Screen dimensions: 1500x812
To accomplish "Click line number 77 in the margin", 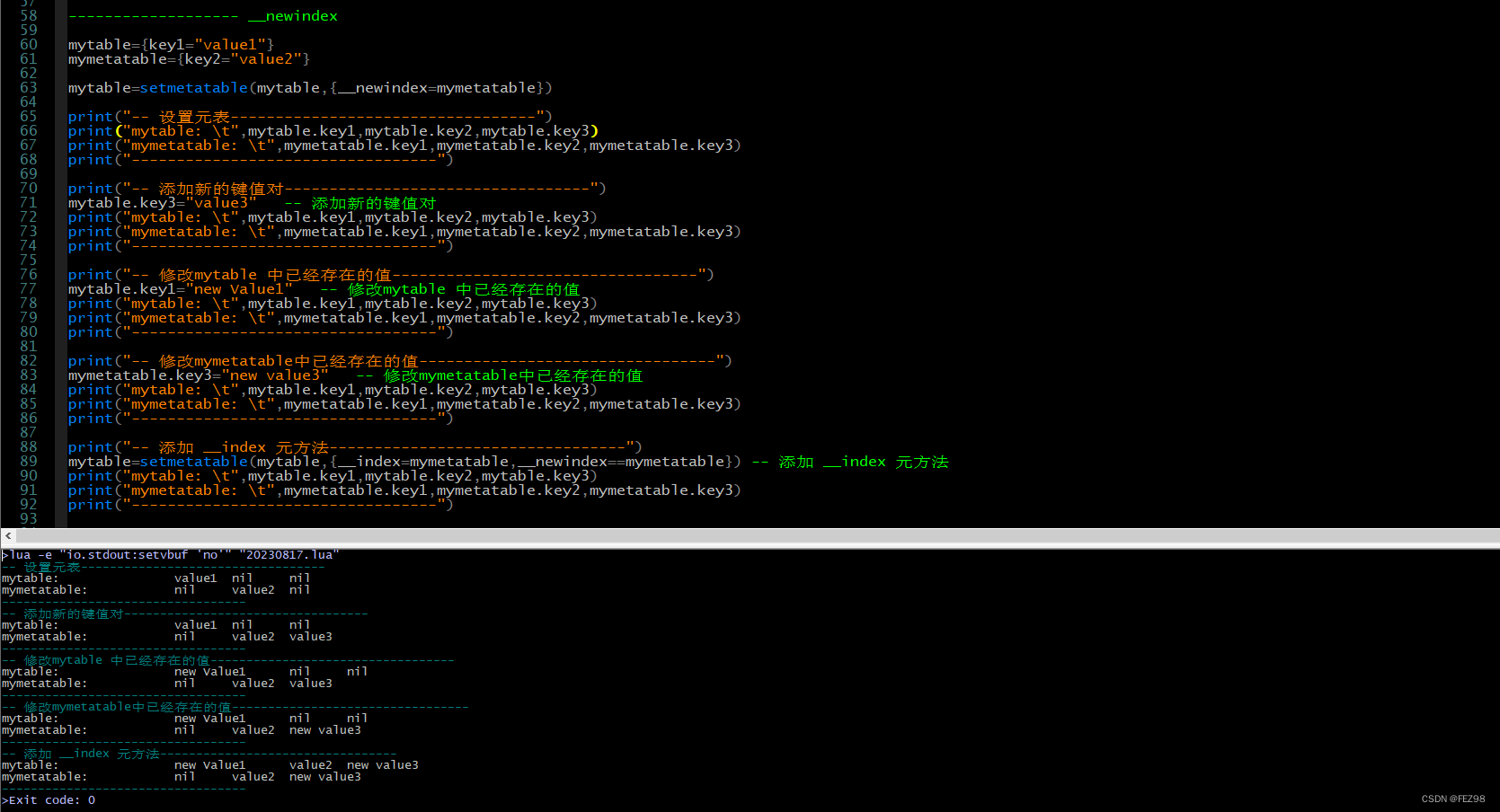I will [29, 289].
